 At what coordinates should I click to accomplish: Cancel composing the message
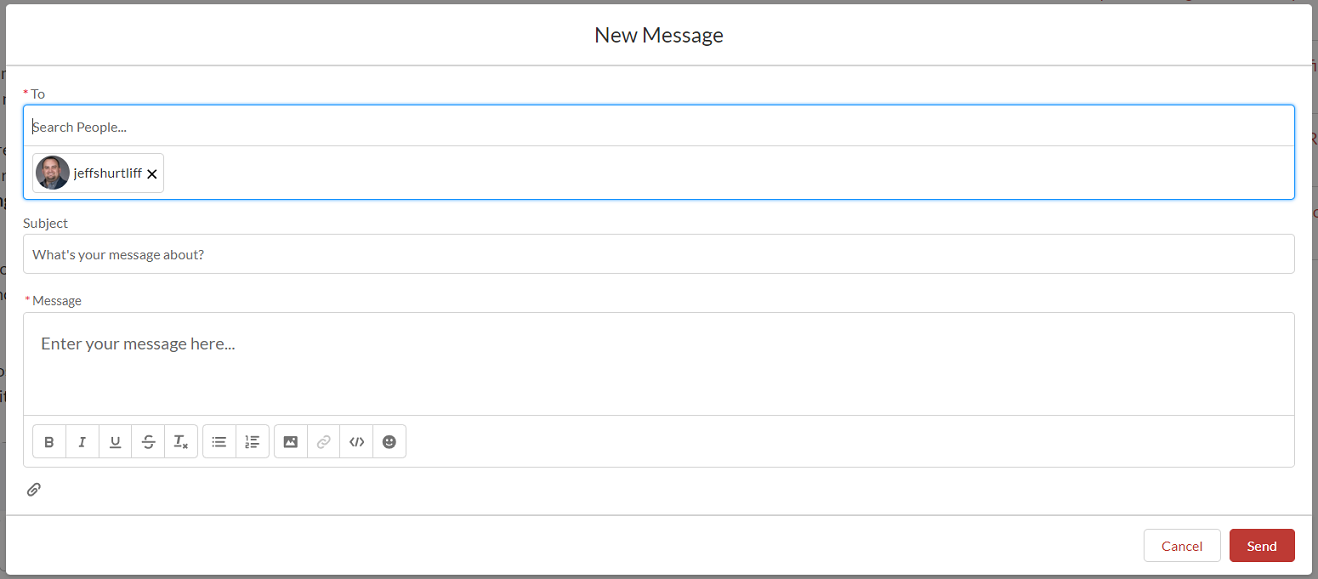1182,545
